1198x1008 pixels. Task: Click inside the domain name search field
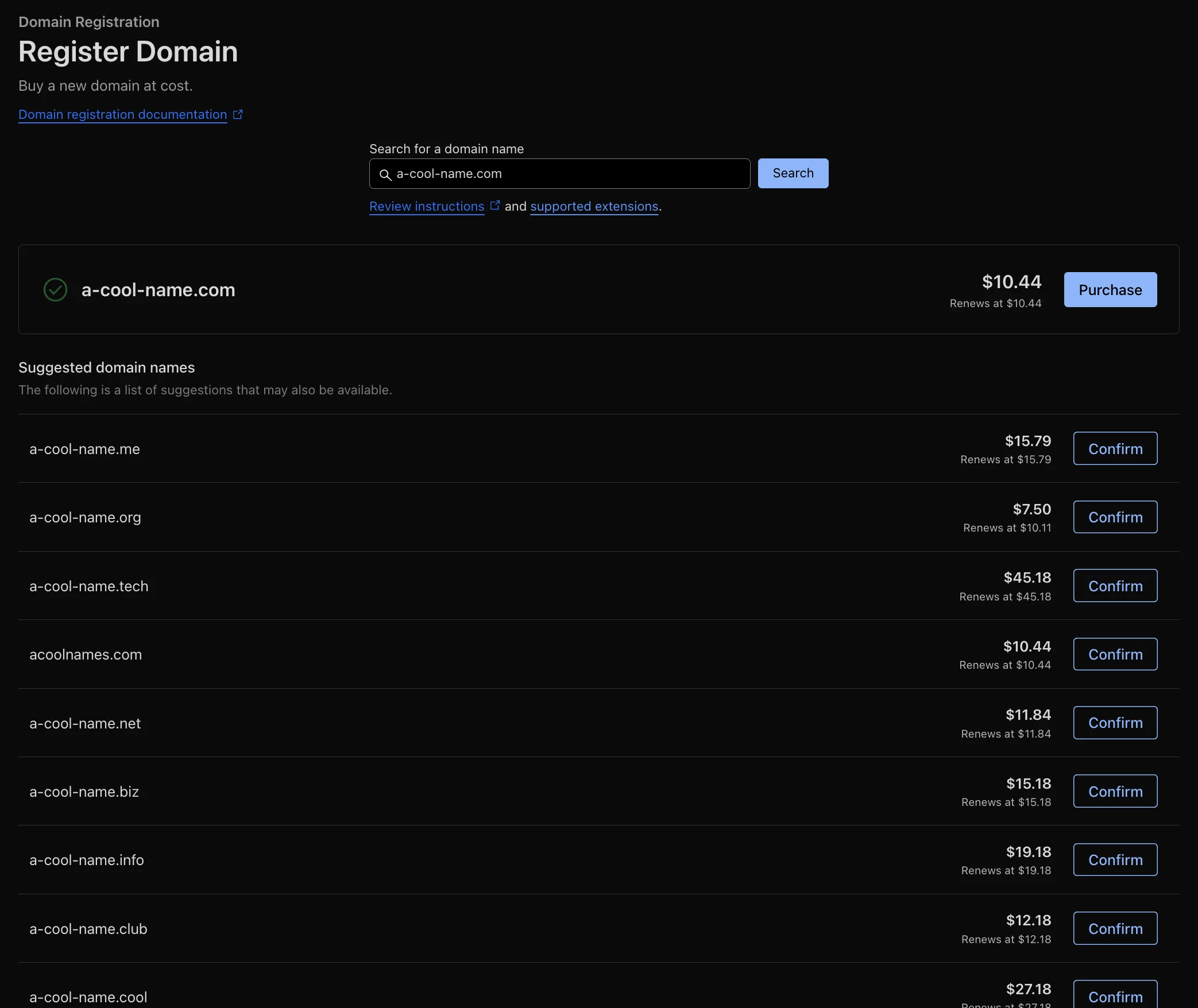coord(559,174)
